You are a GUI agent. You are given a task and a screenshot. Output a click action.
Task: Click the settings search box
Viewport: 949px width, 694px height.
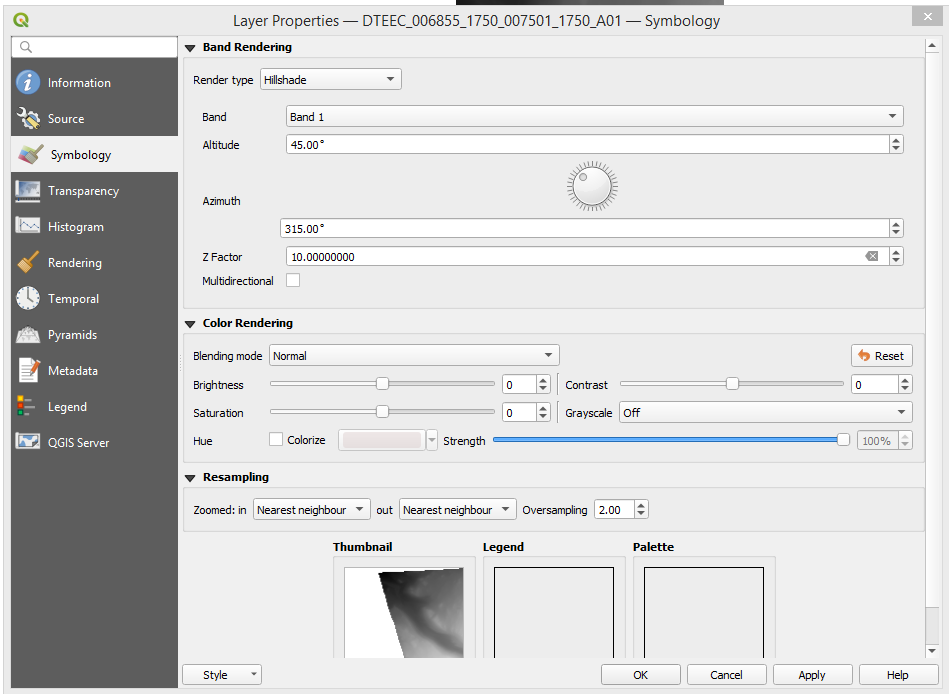click(x=94, y=47)
